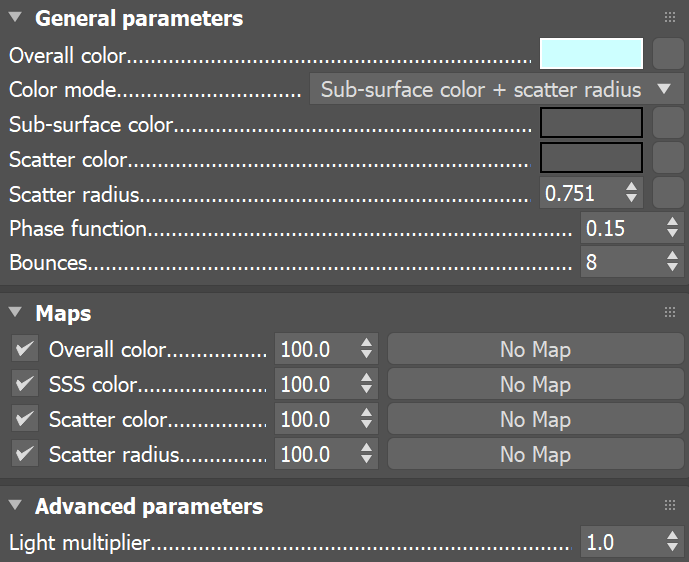The width and height of the screenshot is (689, 562).
Task: Click Overall color map amount spinner
Action: (x=366, y=349)
